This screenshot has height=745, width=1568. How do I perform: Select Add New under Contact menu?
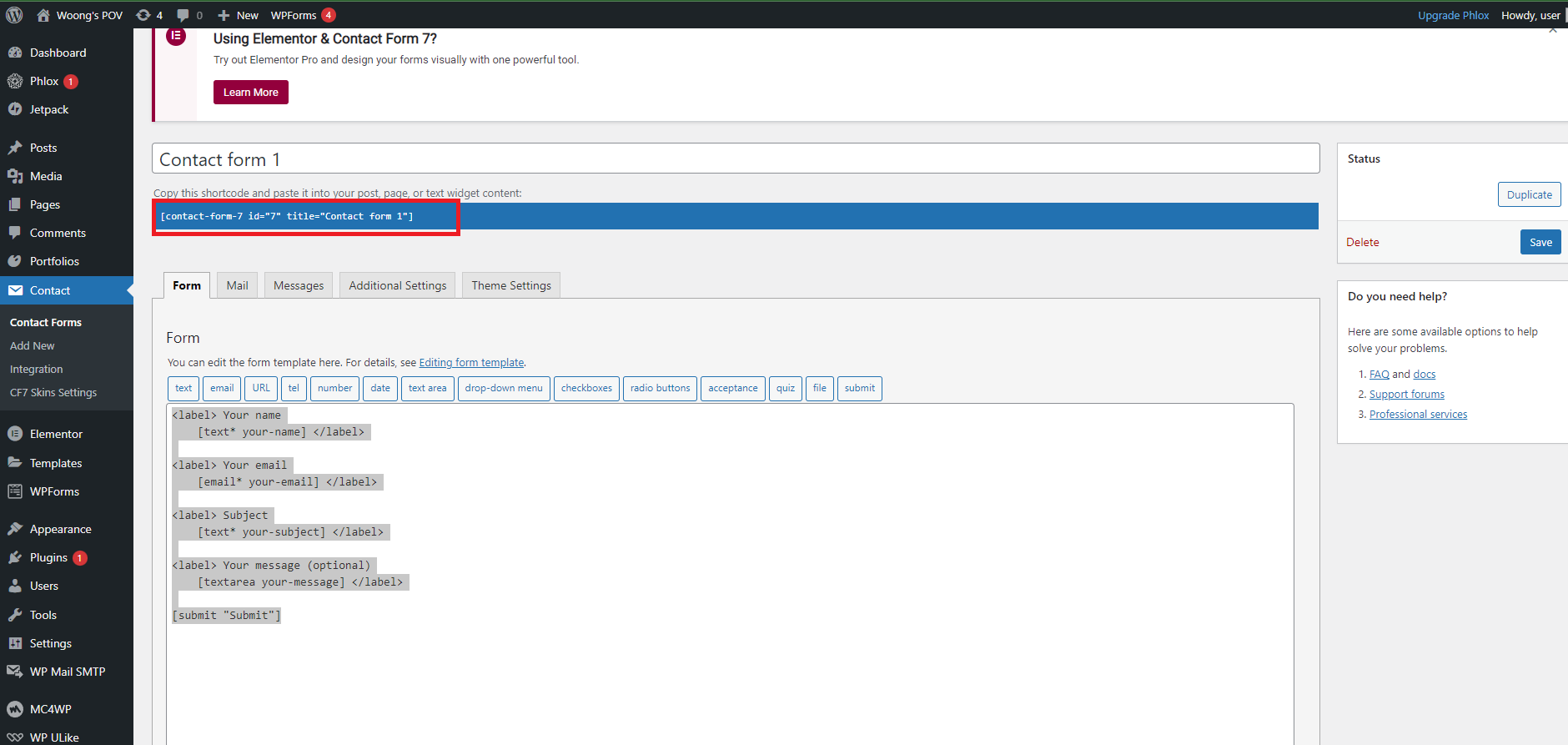pos(33,345)
